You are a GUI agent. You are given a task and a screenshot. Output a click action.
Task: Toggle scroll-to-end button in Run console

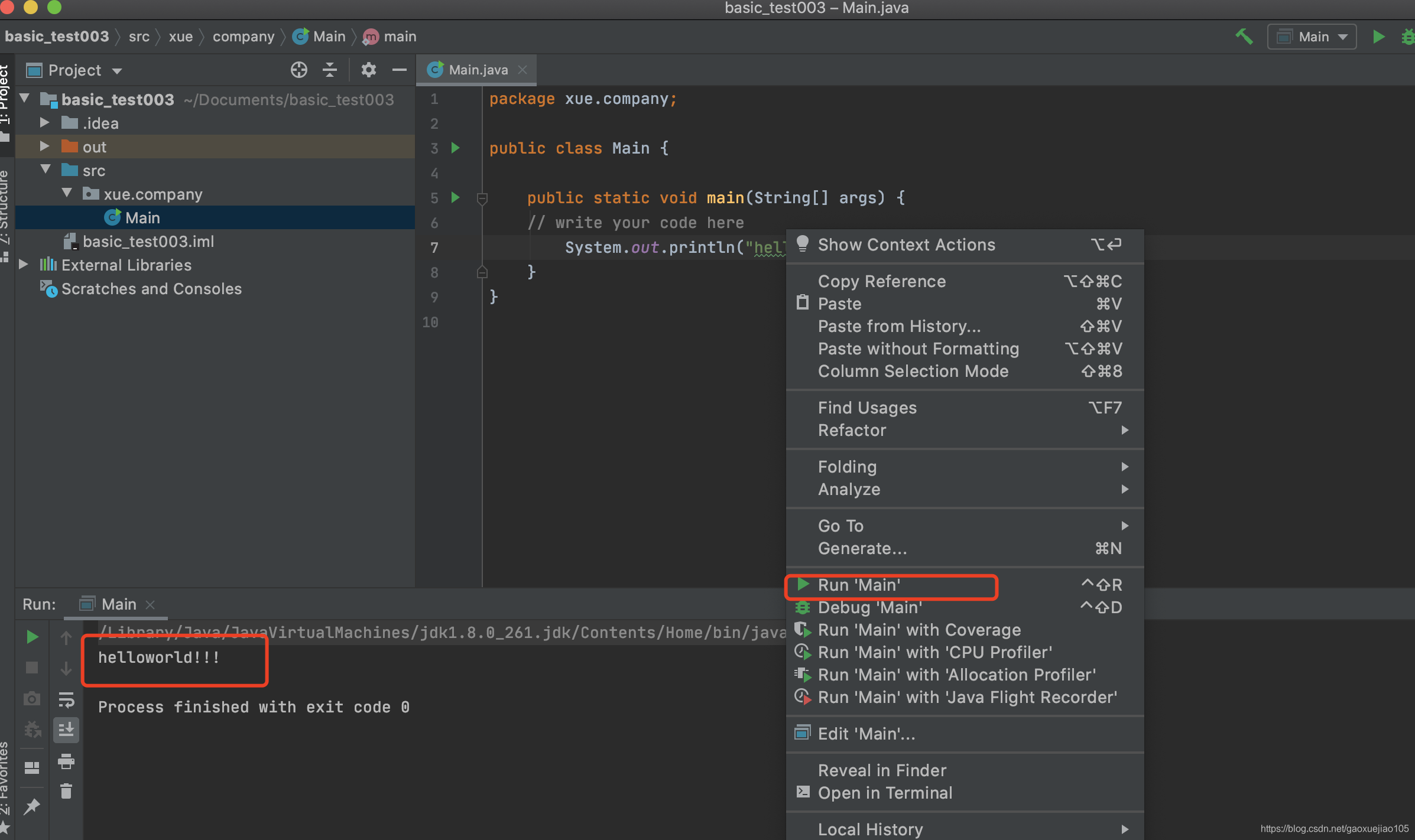[66, 730]
